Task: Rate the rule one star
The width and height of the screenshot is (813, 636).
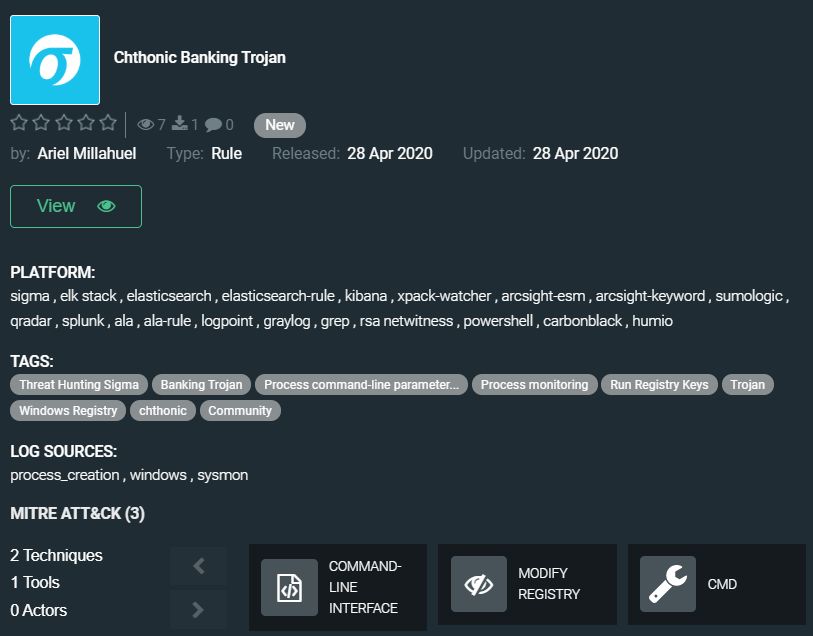Action: tap(19, 123)
